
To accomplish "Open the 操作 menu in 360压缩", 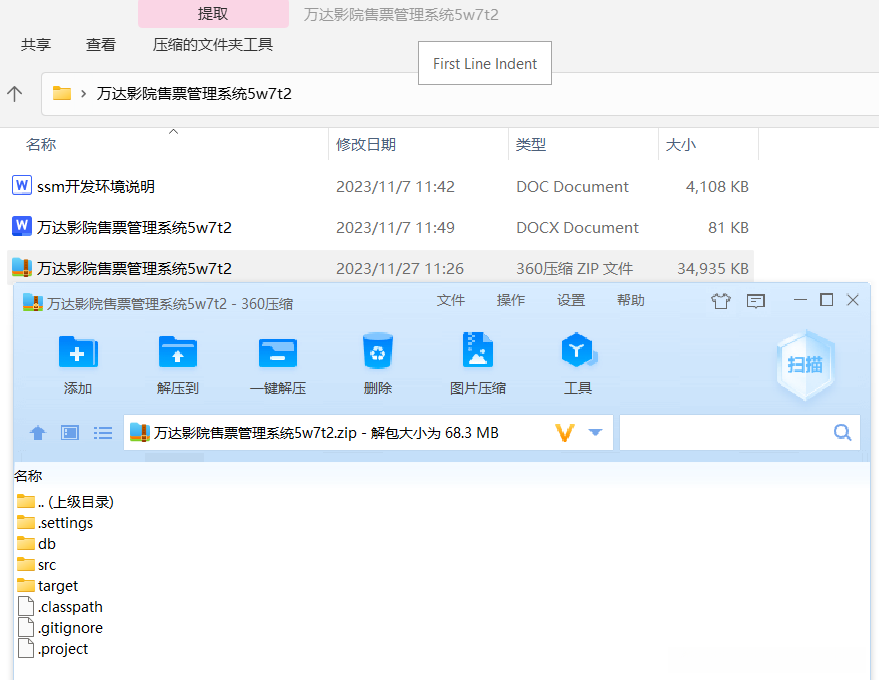I will [x=511, y=300].
